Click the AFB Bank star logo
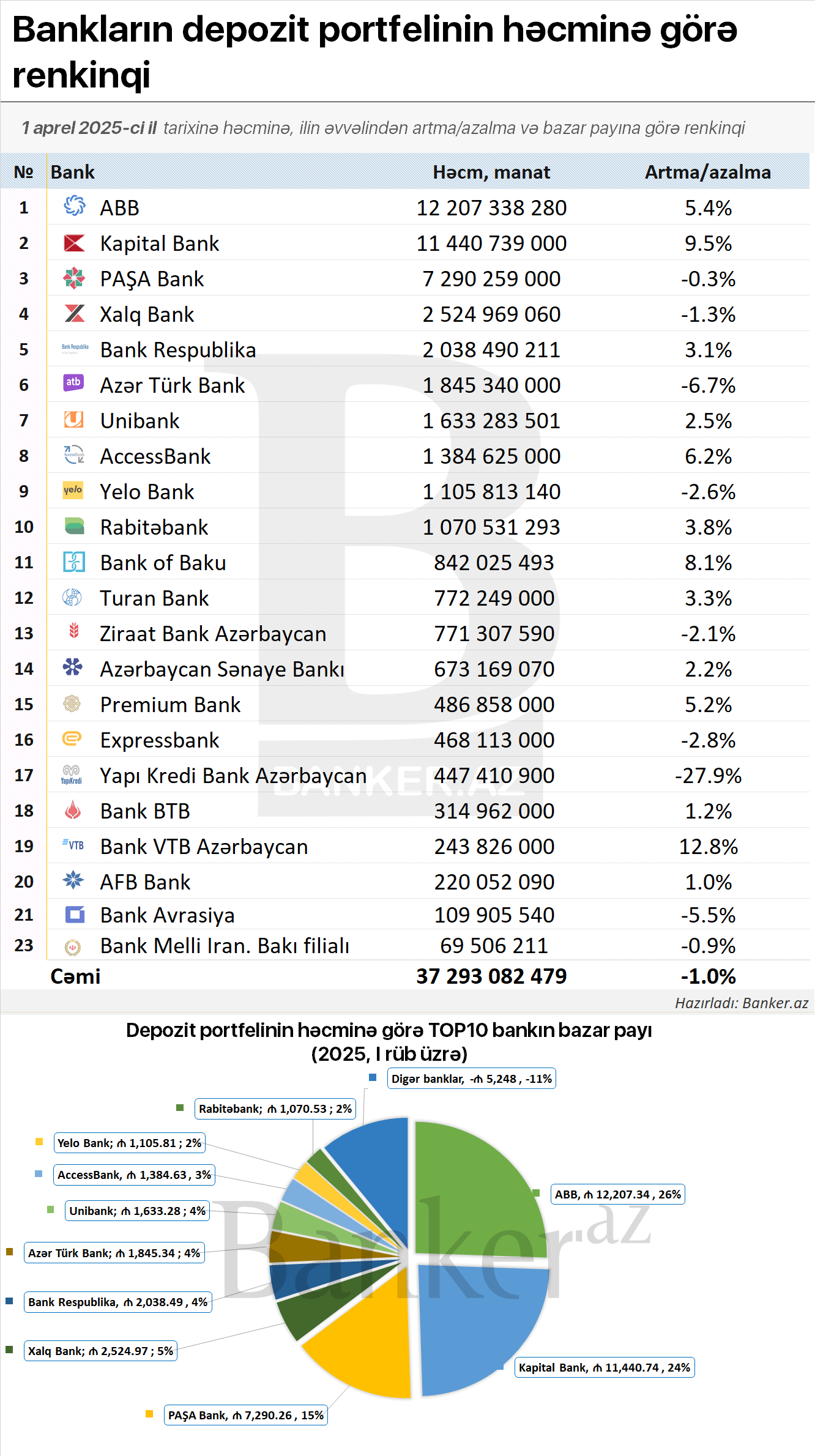815x1456 pixels. click(x=73, y=880)
